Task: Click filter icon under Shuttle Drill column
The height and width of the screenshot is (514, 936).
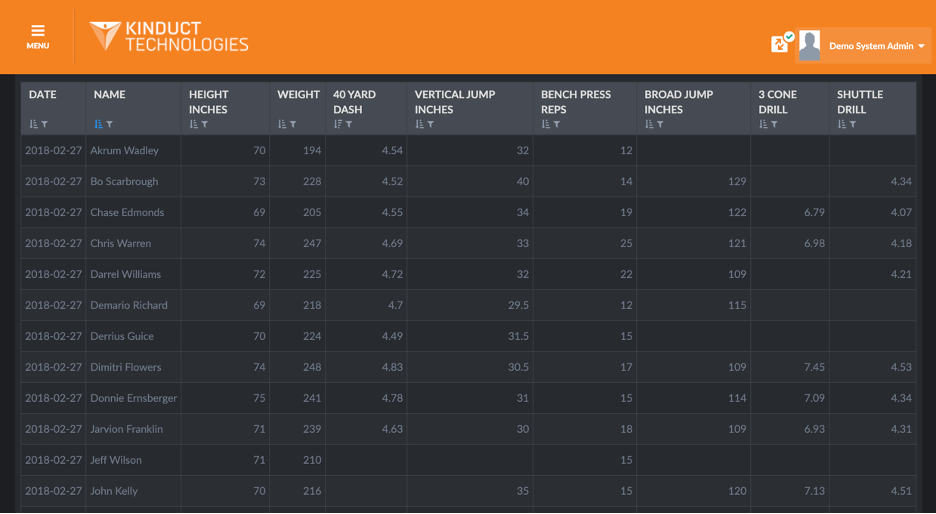Action: pos(853,124)
